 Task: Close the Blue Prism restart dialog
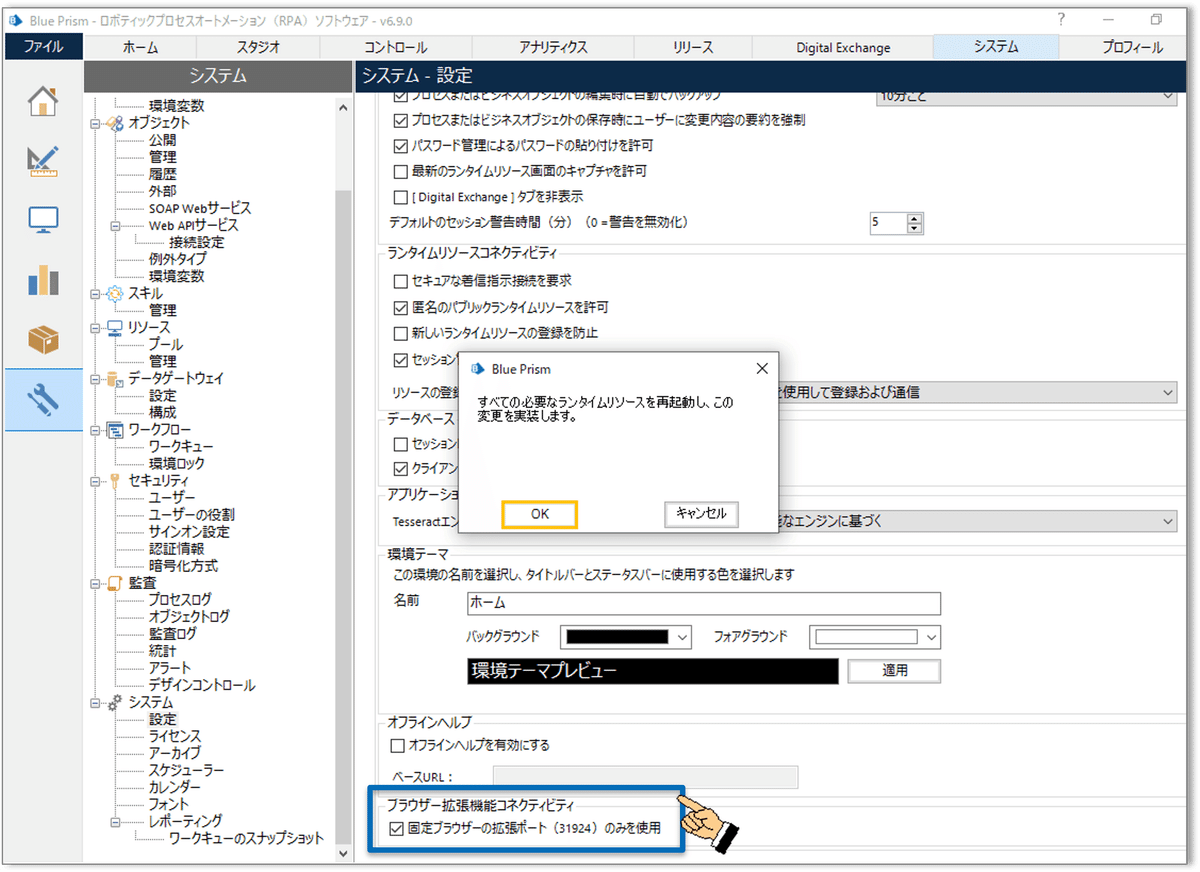click(761, 369)
